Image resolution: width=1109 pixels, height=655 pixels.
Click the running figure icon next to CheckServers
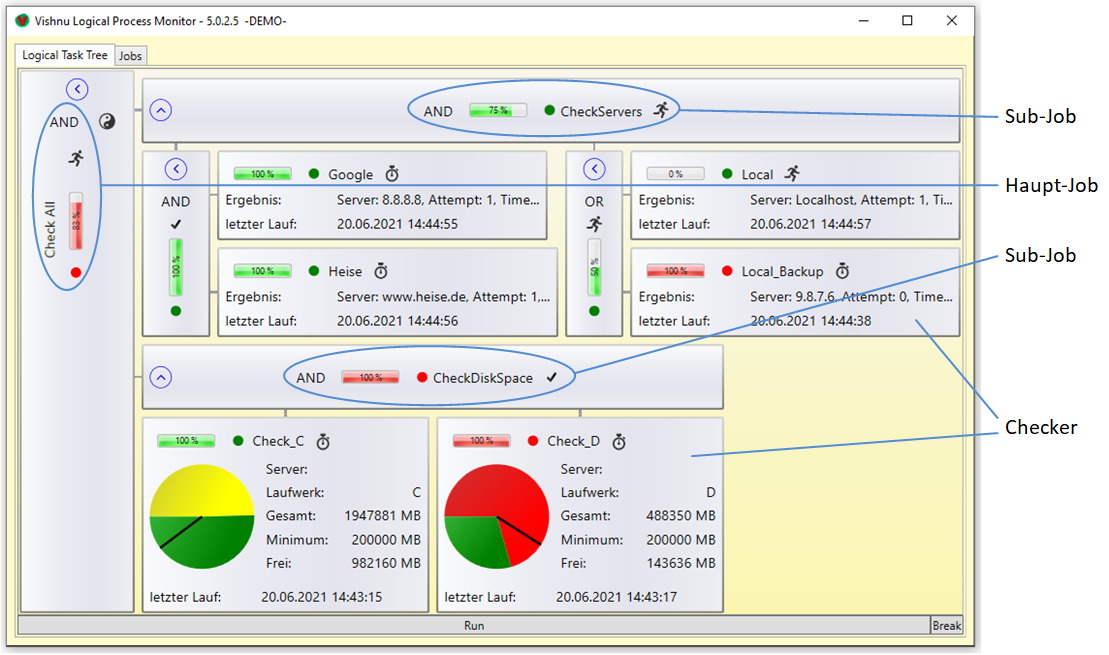660,111
